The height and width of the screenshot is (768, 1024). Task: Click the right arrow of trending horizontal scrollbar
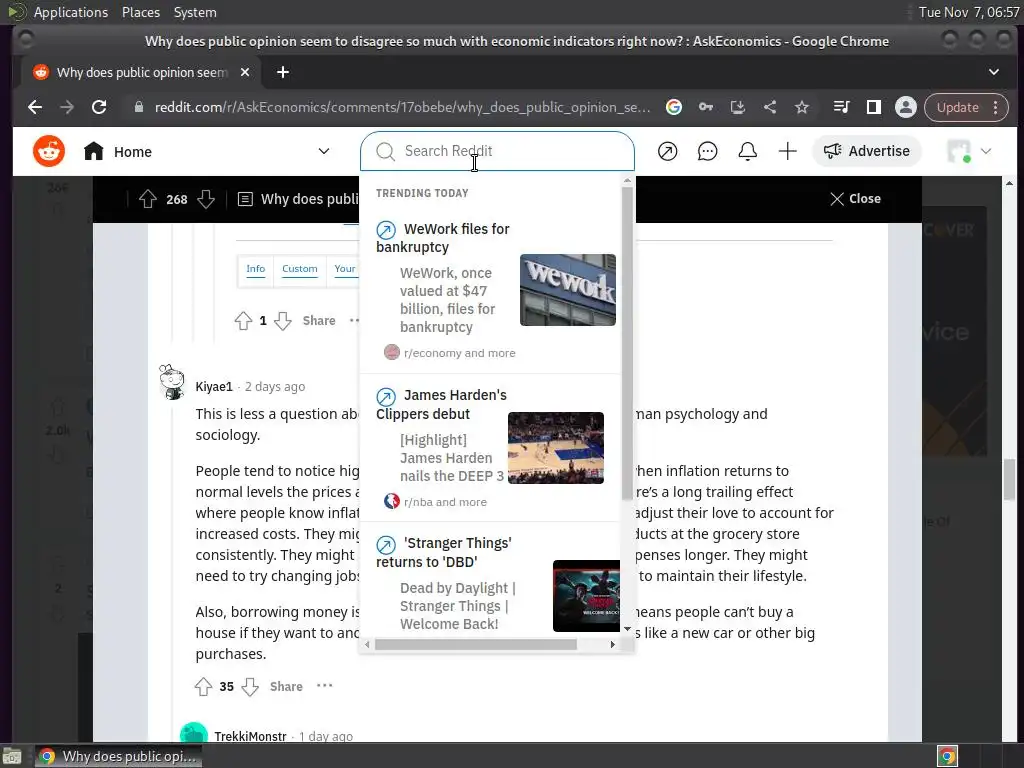point(613,645)
